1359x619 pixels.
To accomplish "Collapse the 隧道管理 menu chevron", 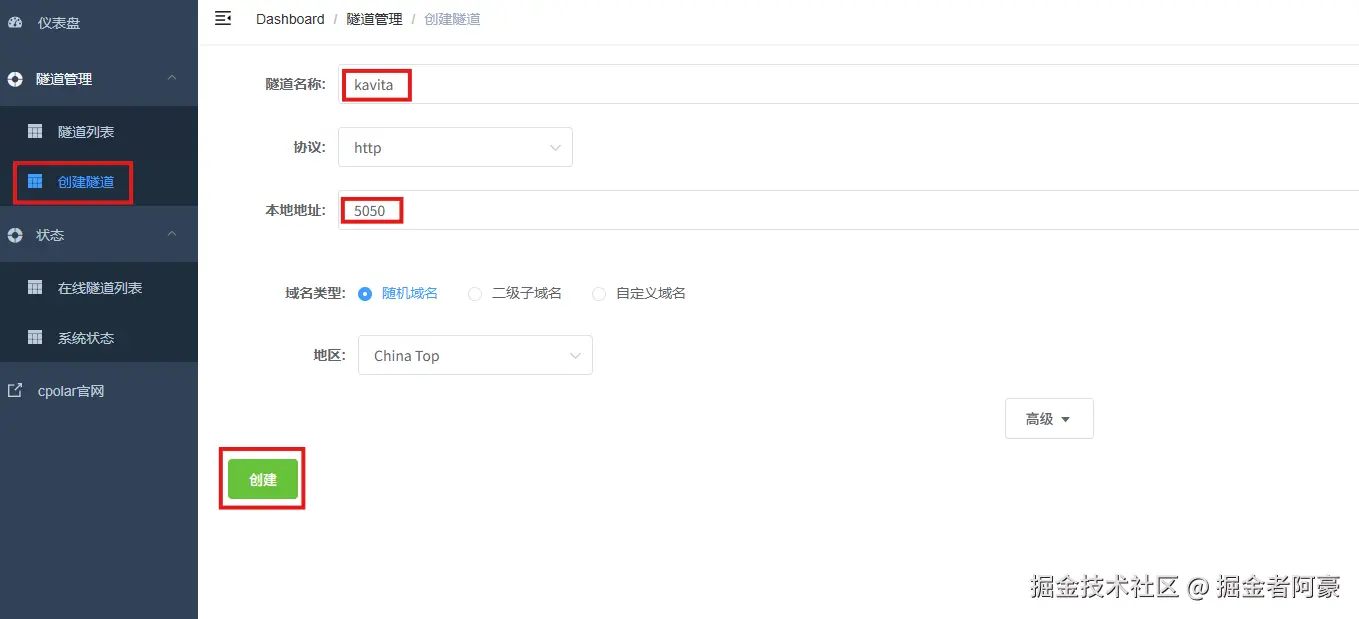I will point(172,78).
